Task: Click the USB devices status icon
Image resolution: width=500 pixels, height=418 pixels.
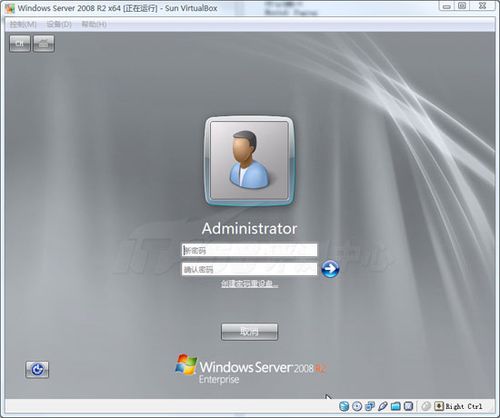Action: (383, 406)
